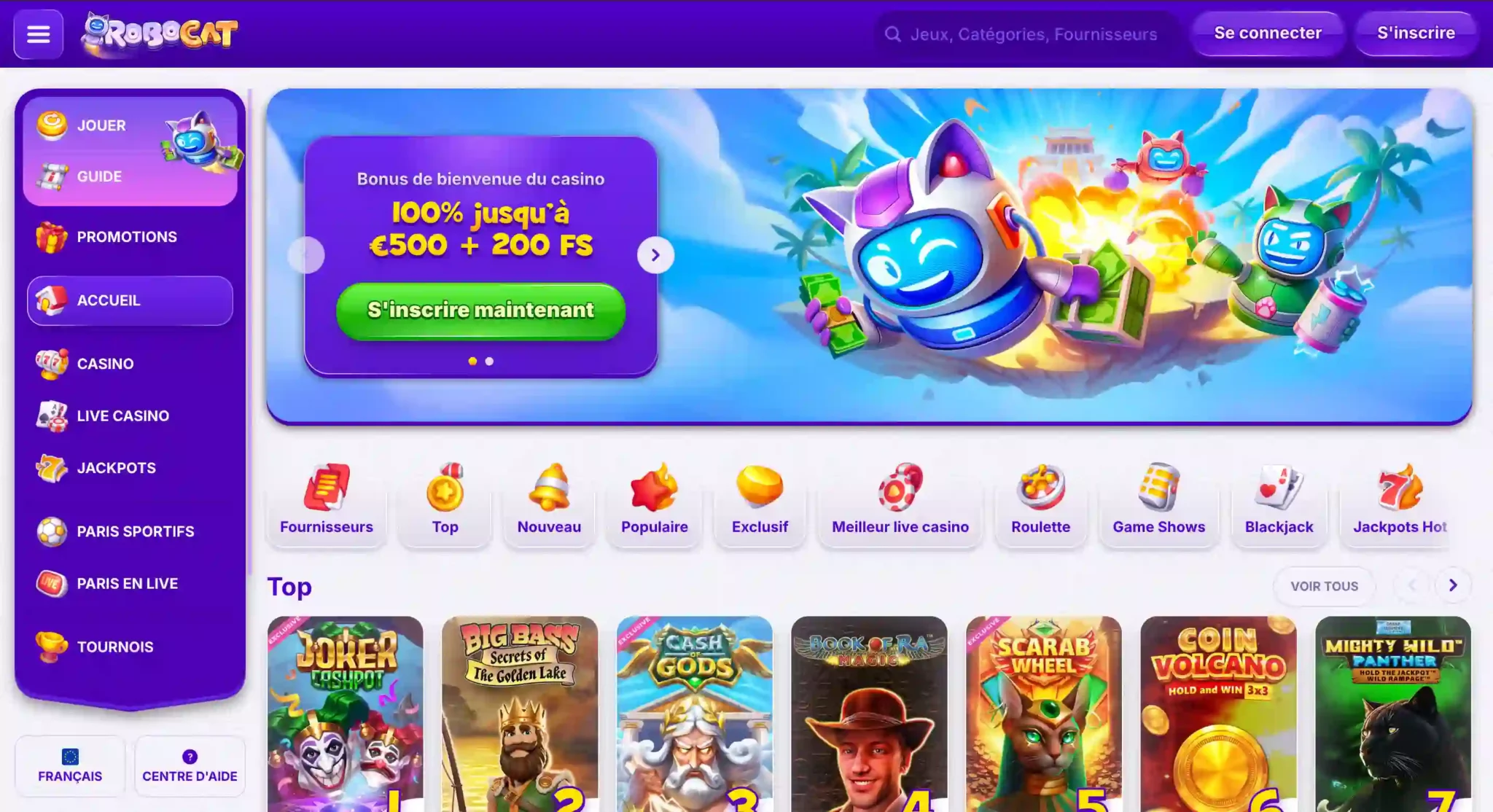Screen dimensions: 1493x812
Task: Open the hamburger menu icon
Action: pyautogui.click(x=38, y=34)
